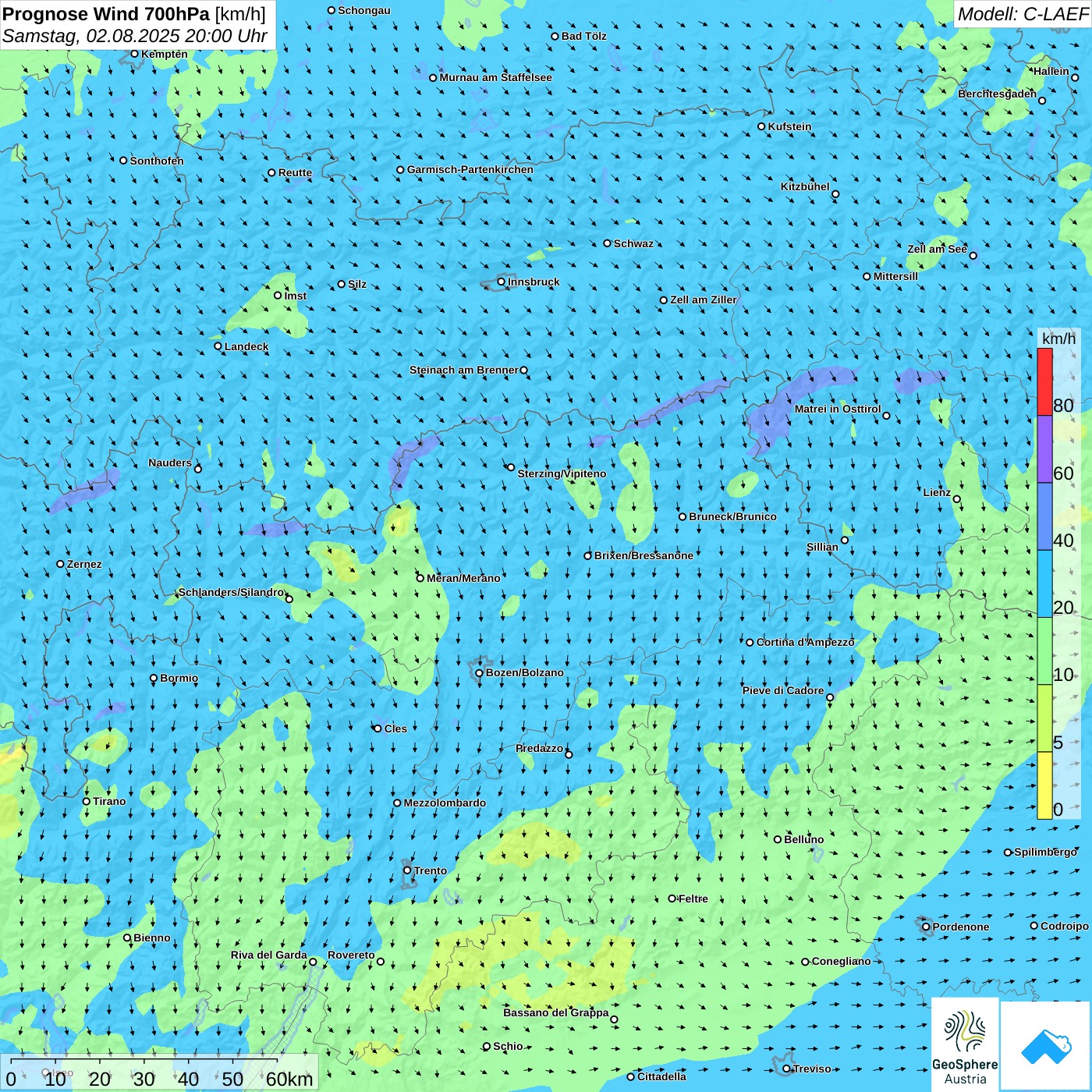This screenshot has height=1092, width=1092.
Task: Click the Bormio location marker
Action: pos(154,678)
